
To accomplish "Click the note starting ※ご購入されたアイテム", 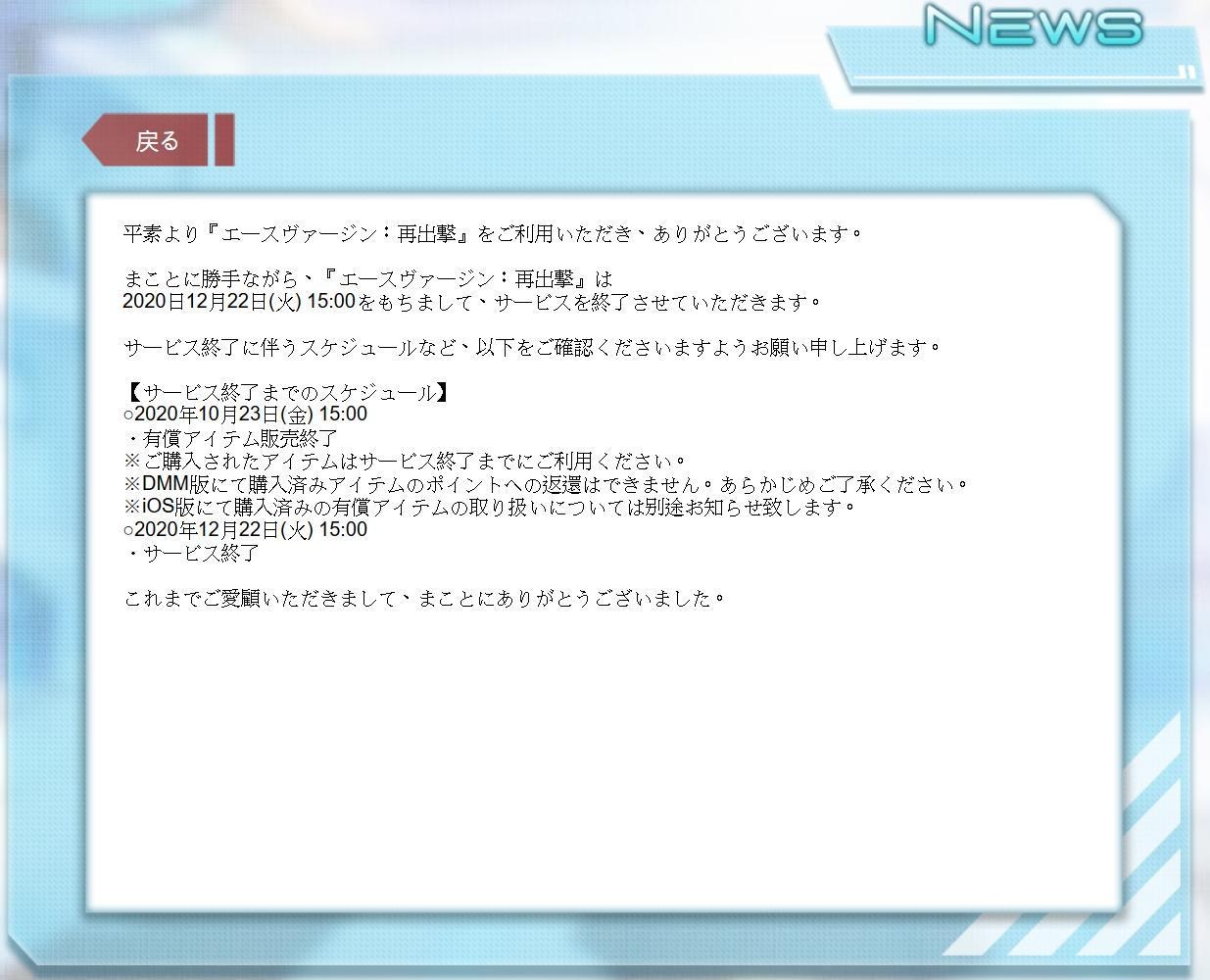I will point(405,461).
